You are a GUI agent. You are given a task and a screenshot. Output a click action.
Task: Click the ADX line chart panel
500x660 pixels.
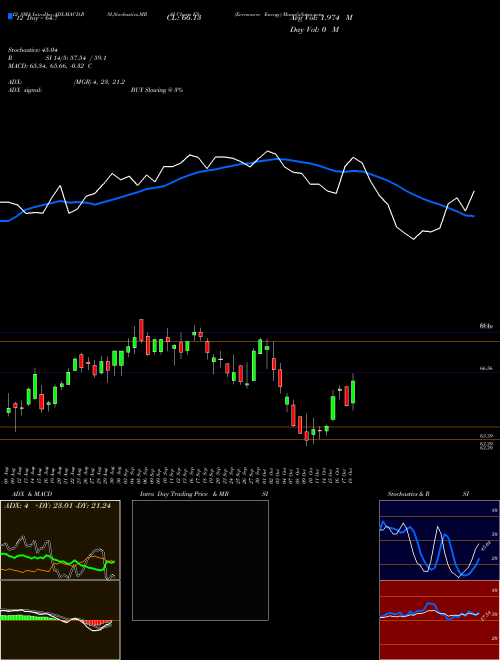coord(60,540)
